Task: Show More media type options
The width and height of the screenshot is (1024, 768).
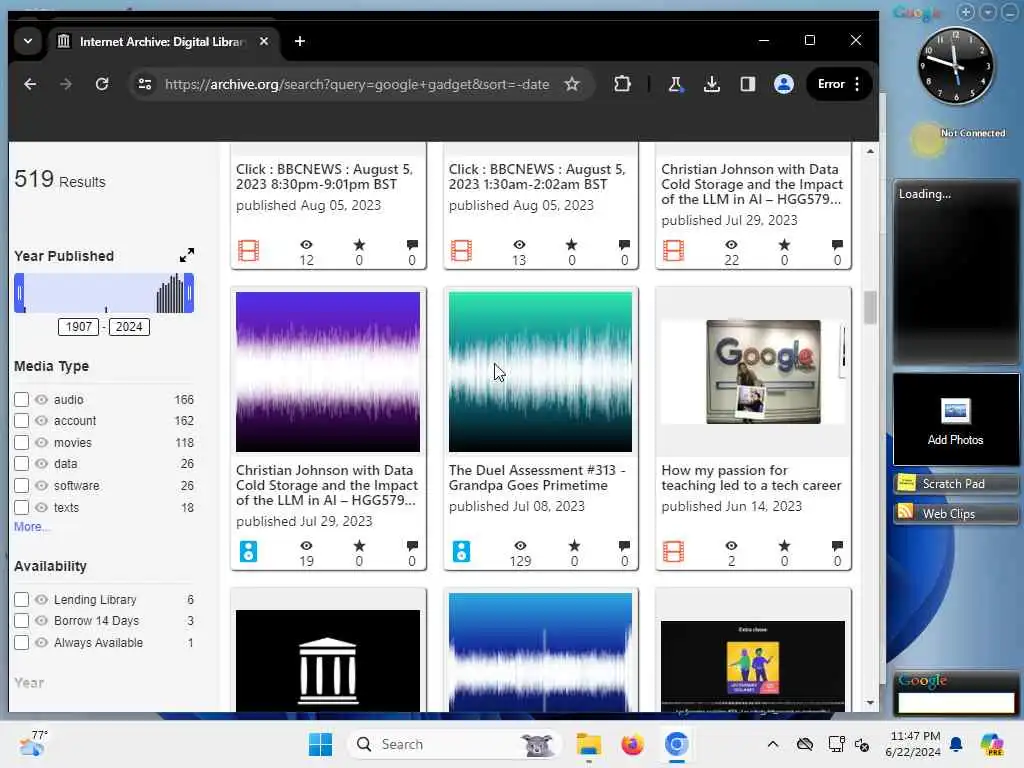Action: coord(29,526)
